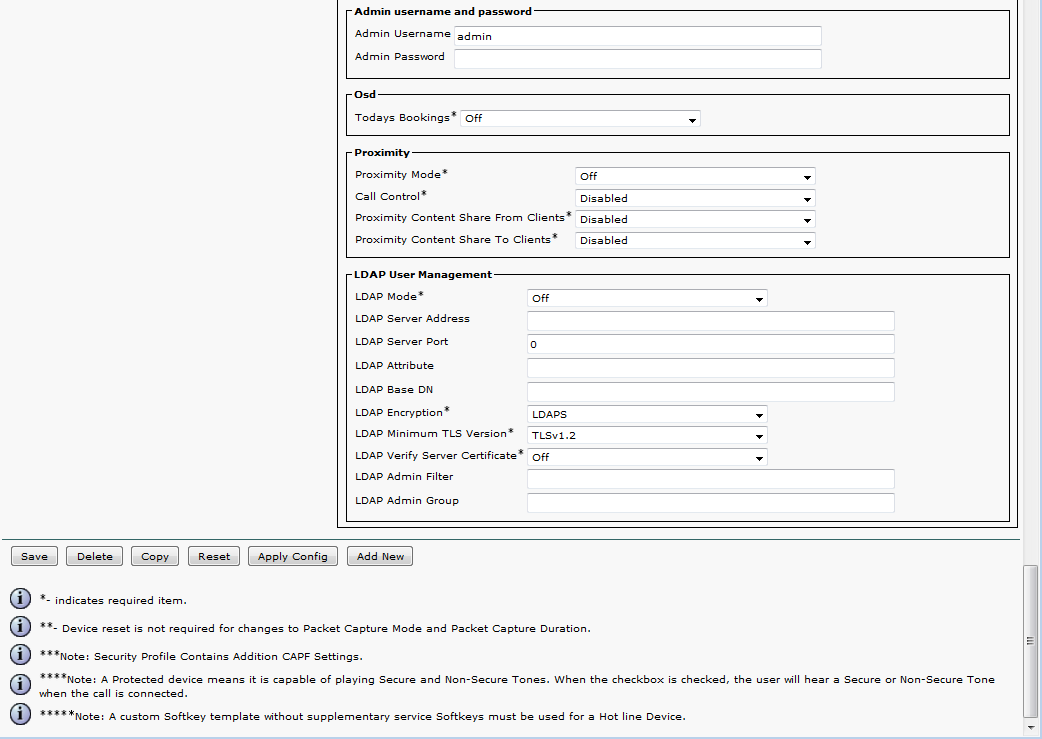Focus the LDAP Server Address field
Image resolution: width=1042 pixels, height=739 pixels.
coord(710,321)
